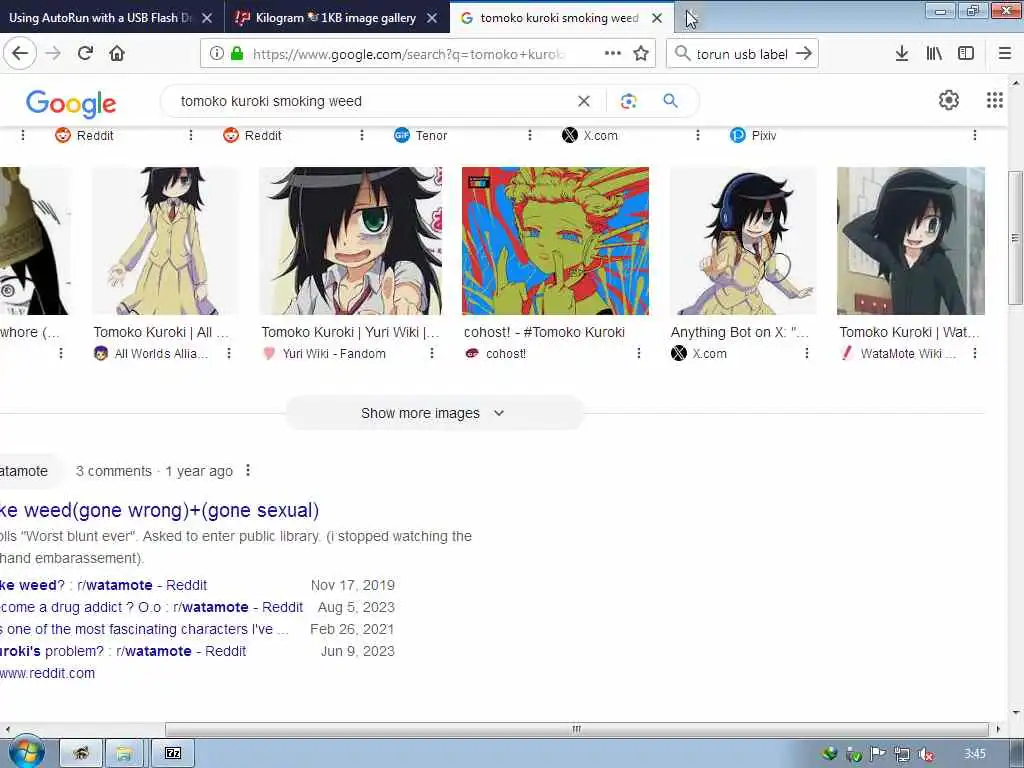This screenshot has width=1024, height=768.
Task: Open the All Worlds Alliance Tomoko image
Action: pyautogui.click(x=165, y=241)
